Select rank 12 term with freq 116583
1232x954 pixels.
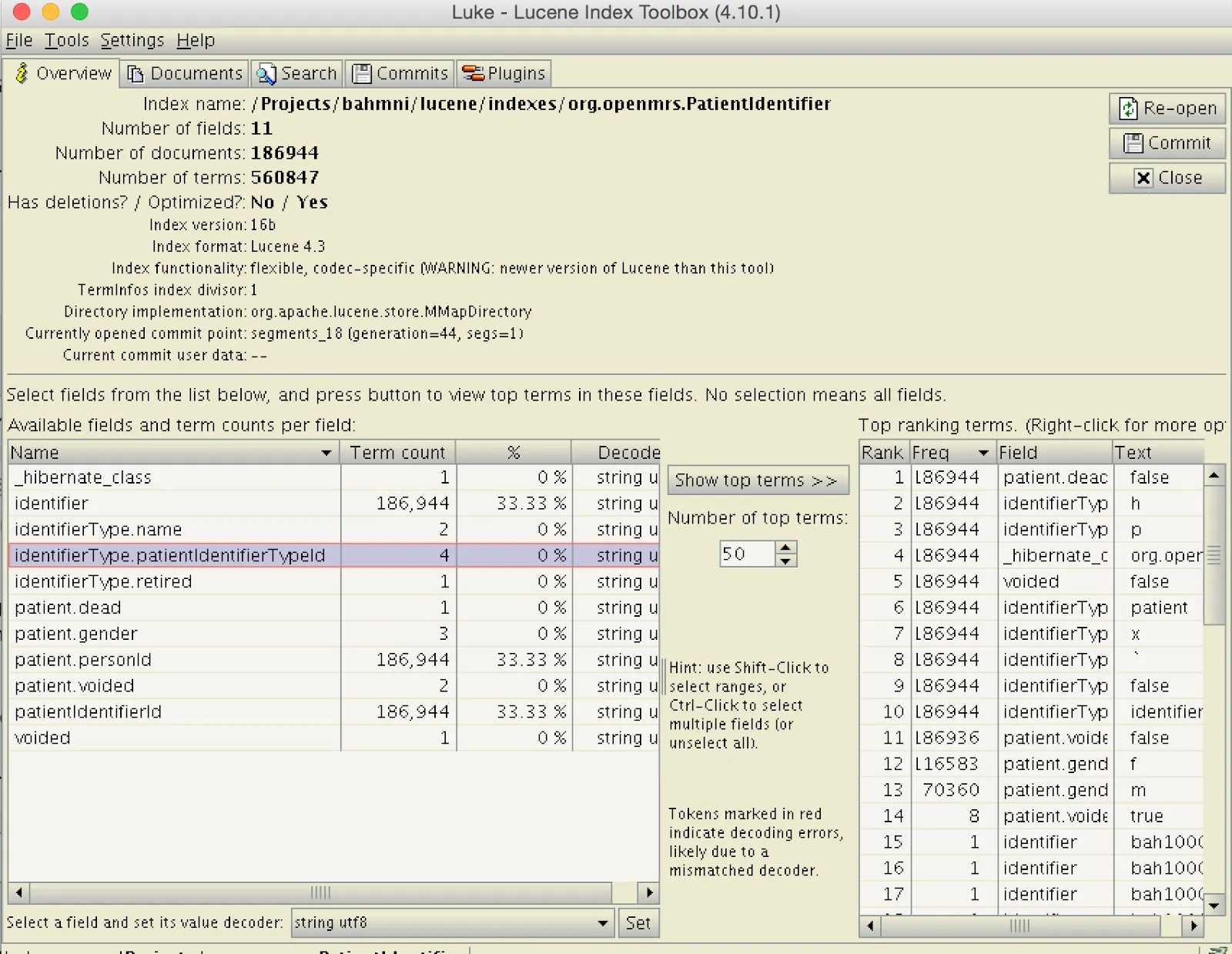pyautogui.click(x=1031, y=764)
